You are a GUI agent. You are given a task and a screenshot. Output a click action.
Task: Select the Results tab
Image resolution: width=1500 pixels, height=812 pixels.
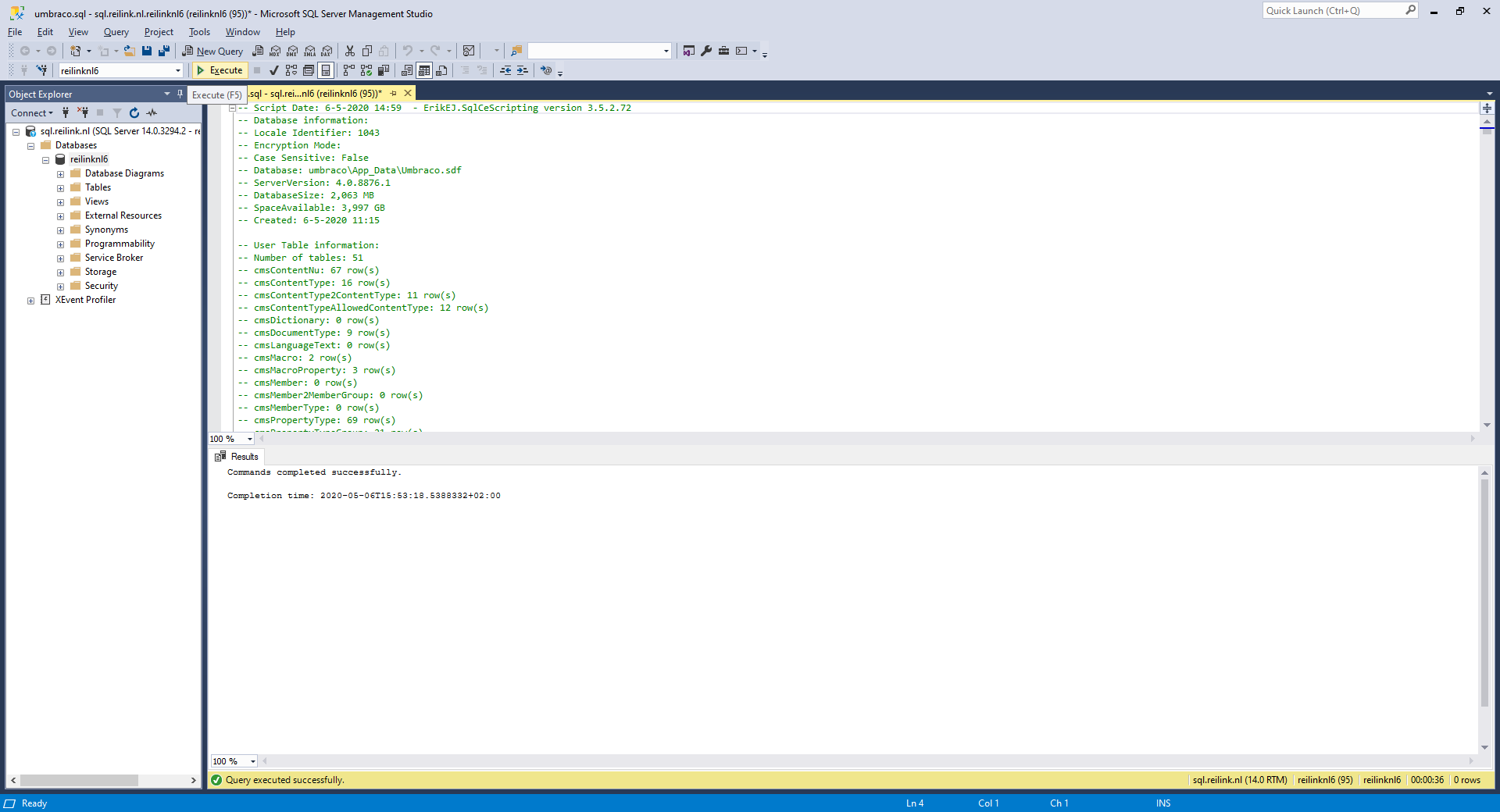coord(237,457)
